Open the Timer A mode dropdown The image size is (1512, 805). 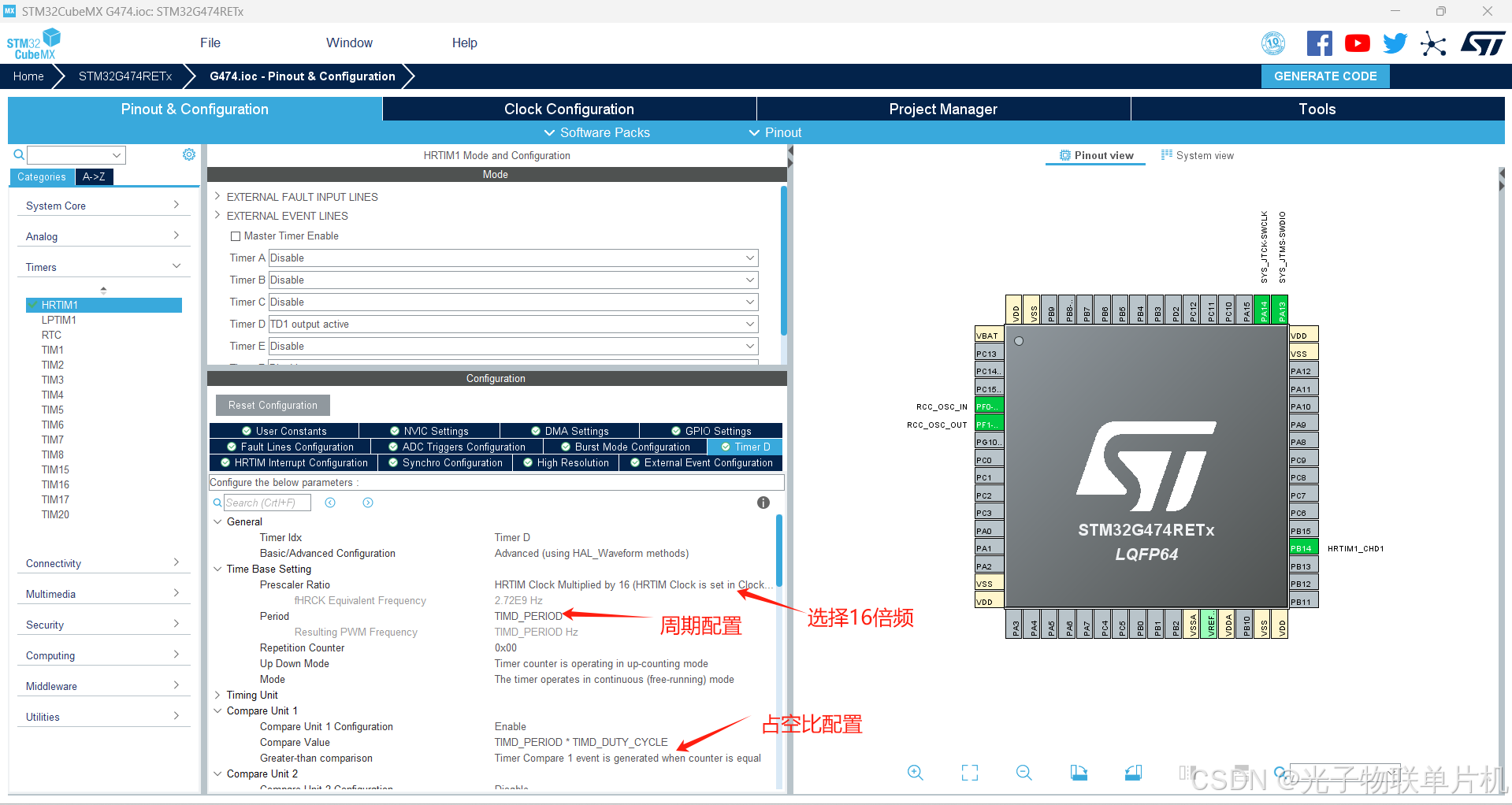[513, 258]
